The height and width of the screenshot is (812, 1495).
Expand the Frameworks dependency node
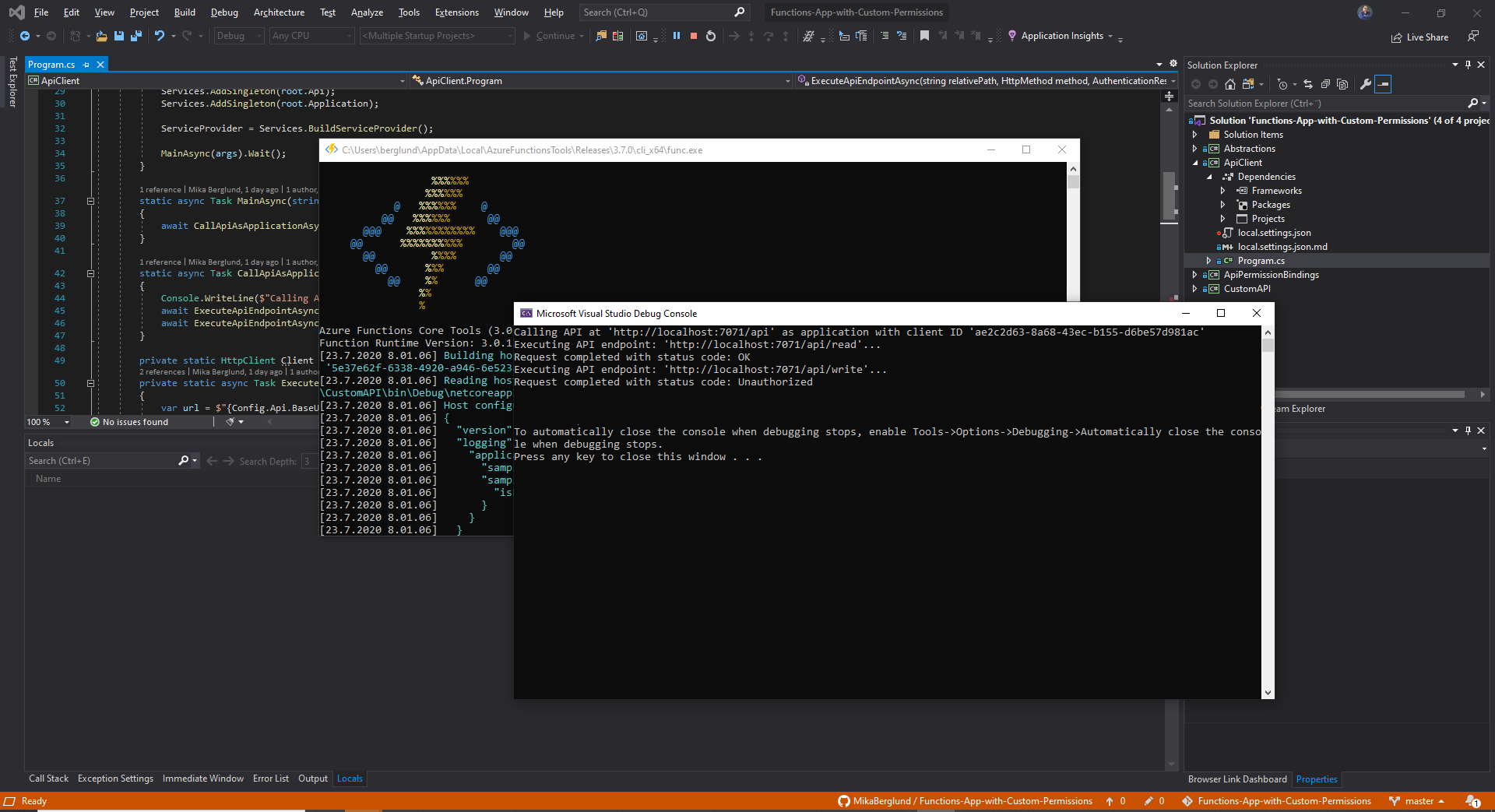[1222, 191]
